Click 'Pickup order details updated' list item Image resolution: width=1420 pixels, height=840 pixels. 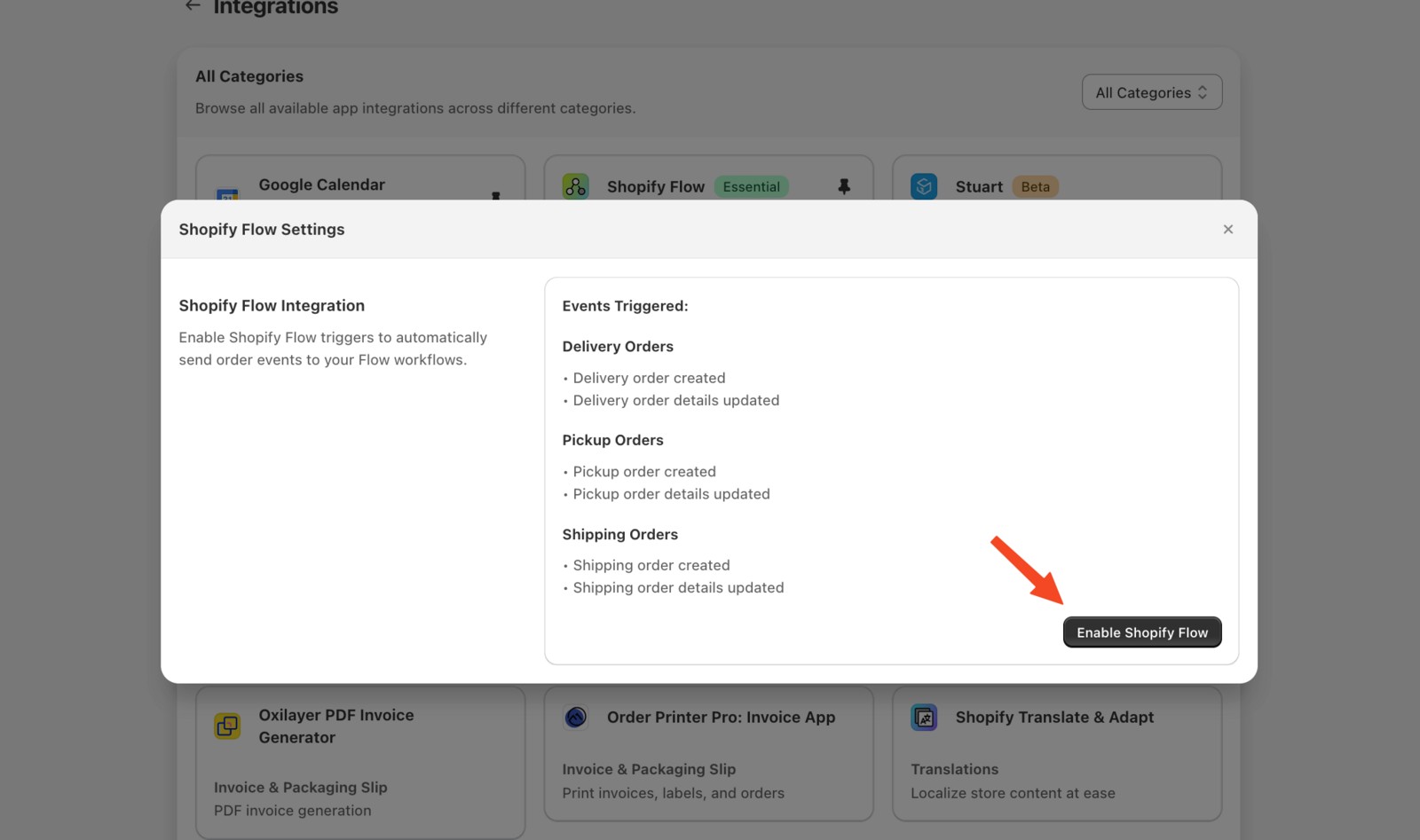pos(671,494)
